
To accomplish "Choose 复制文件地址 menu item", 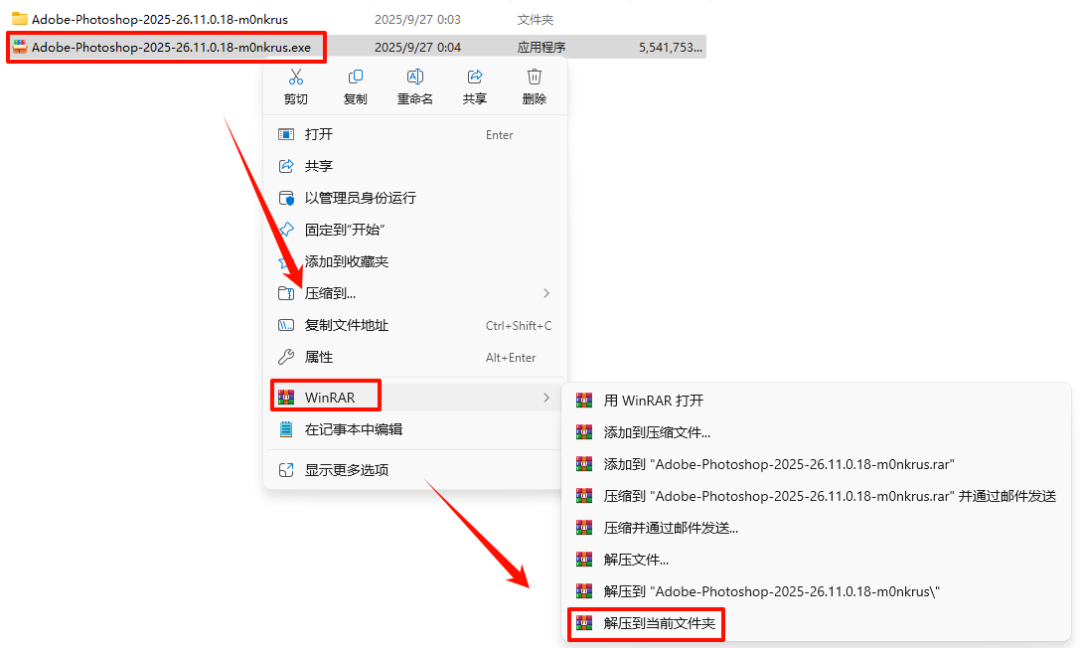I will (x=415, y=326).
